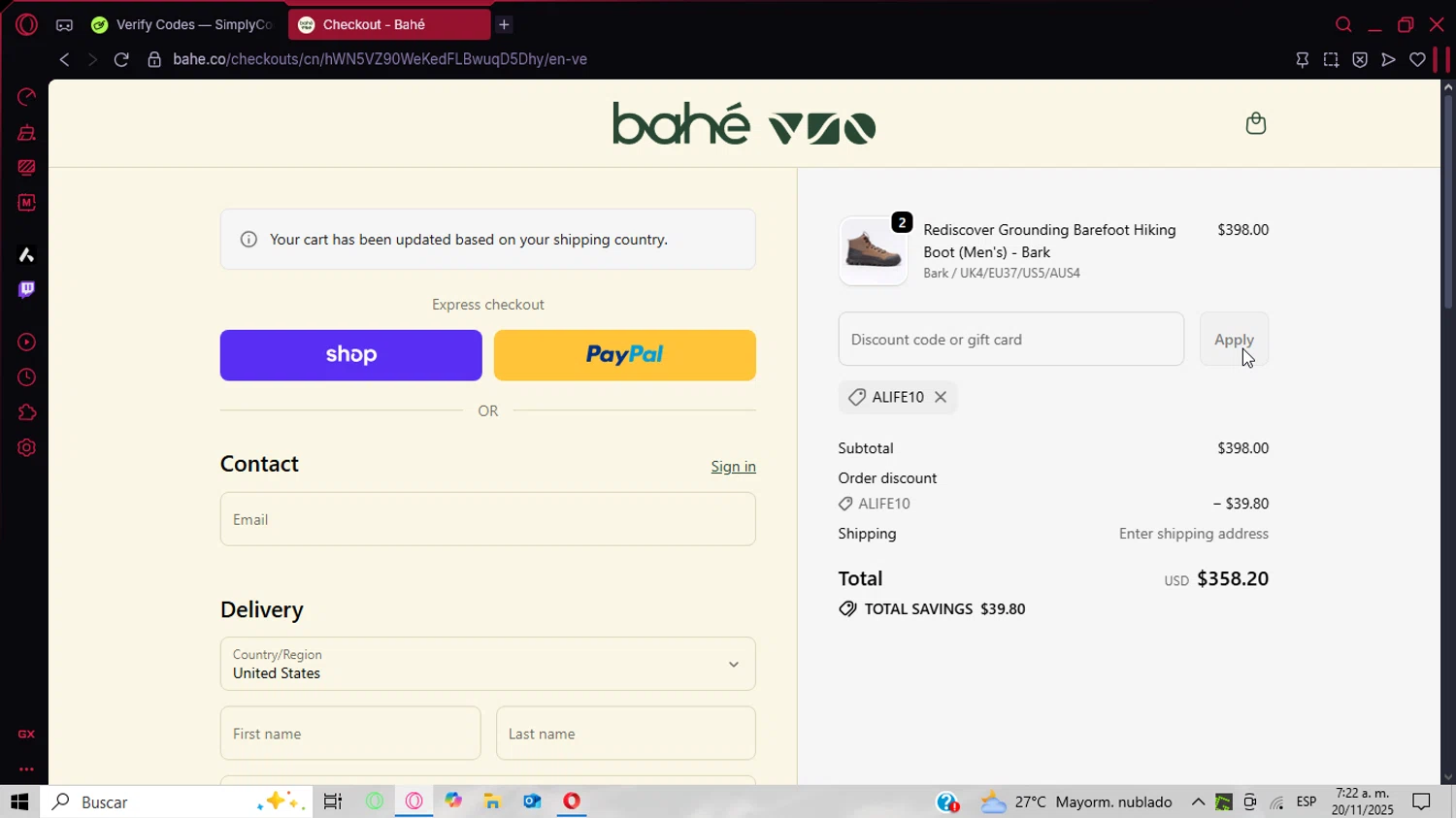Screen dimensions: 1456x818
Task: Click the TOTAL SAVINGS $39.80 text
Action: coord(944,609)
